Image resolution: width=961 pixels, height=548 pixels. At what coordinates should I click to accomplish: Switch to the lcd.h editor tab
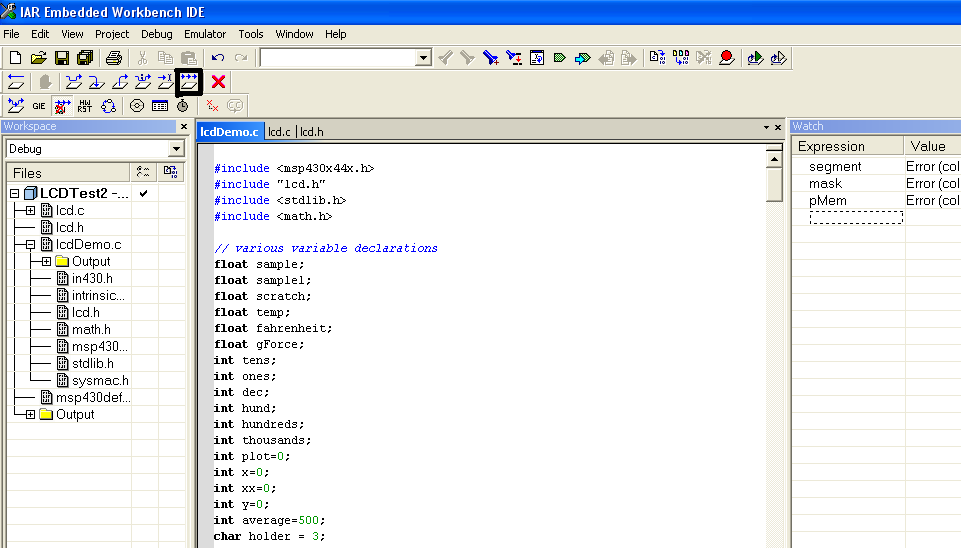tap(312, 131)
